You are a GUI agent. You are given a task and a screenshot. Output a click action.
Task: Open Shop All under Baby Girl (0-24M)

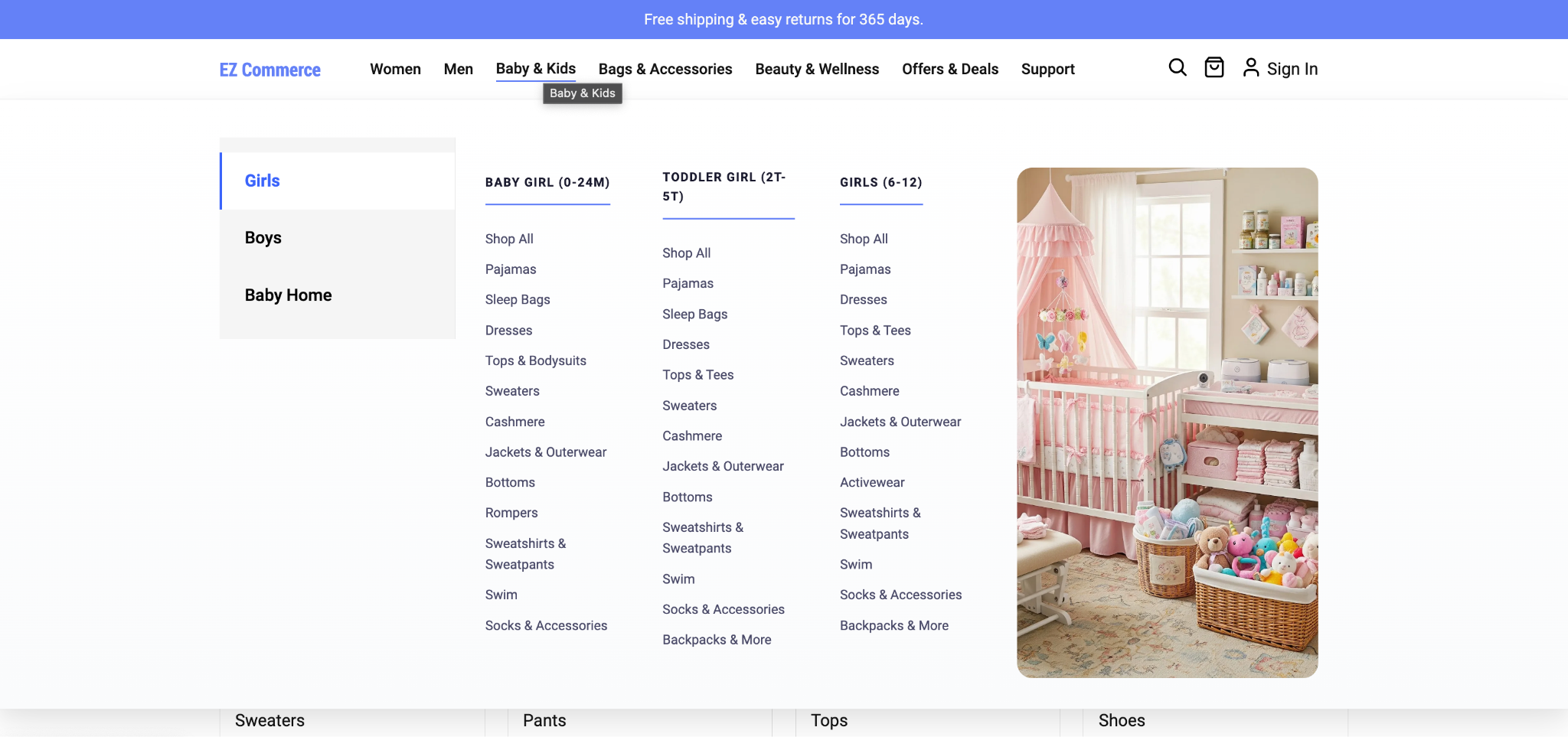point(508,238)
